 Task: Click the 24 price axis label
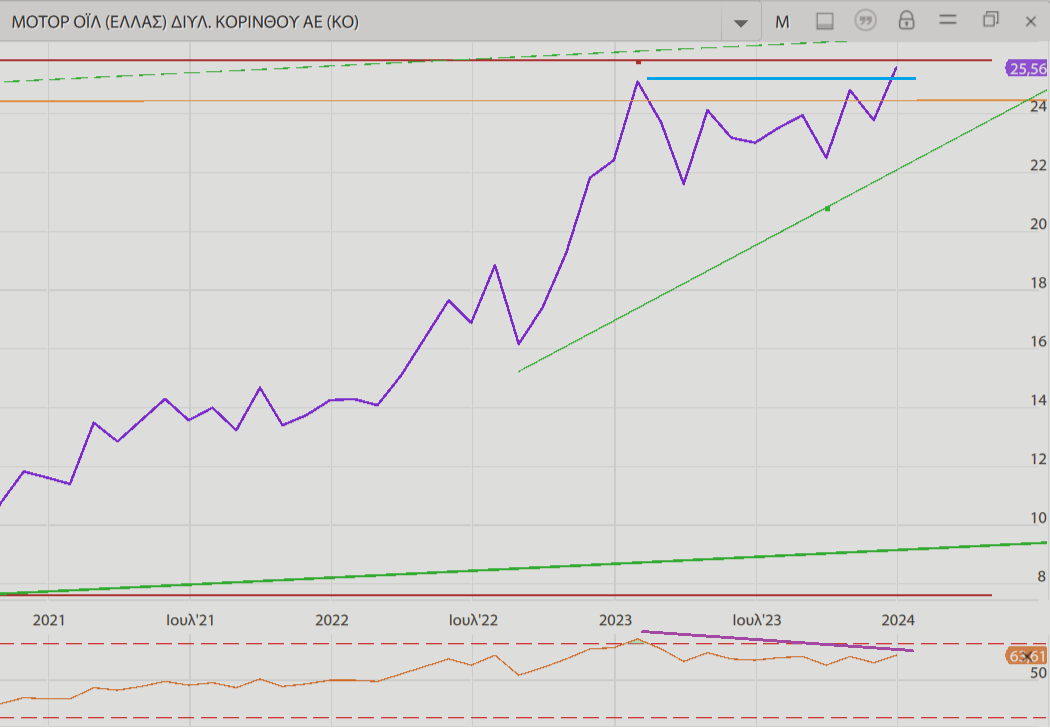(1038, 106)
